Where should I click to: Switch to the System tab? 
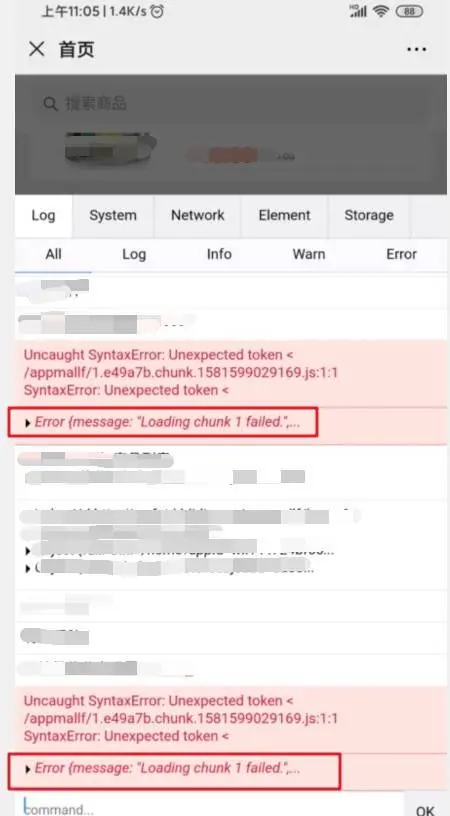(x=113, y=215)
